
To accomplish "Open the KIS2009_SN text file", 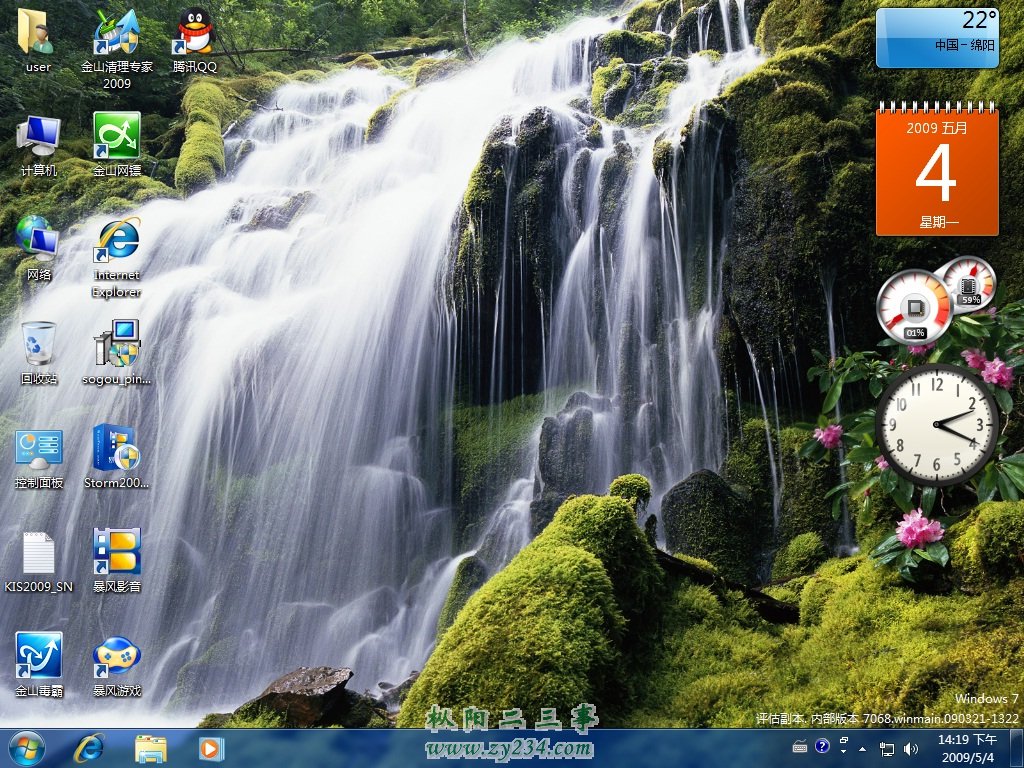I will (x=39, y=562).
